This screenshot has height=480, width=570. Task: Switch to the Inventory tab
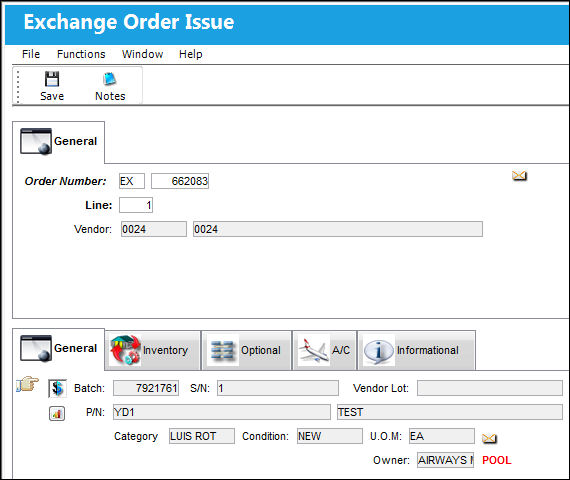pyautogui.click(x=153, y=350)
